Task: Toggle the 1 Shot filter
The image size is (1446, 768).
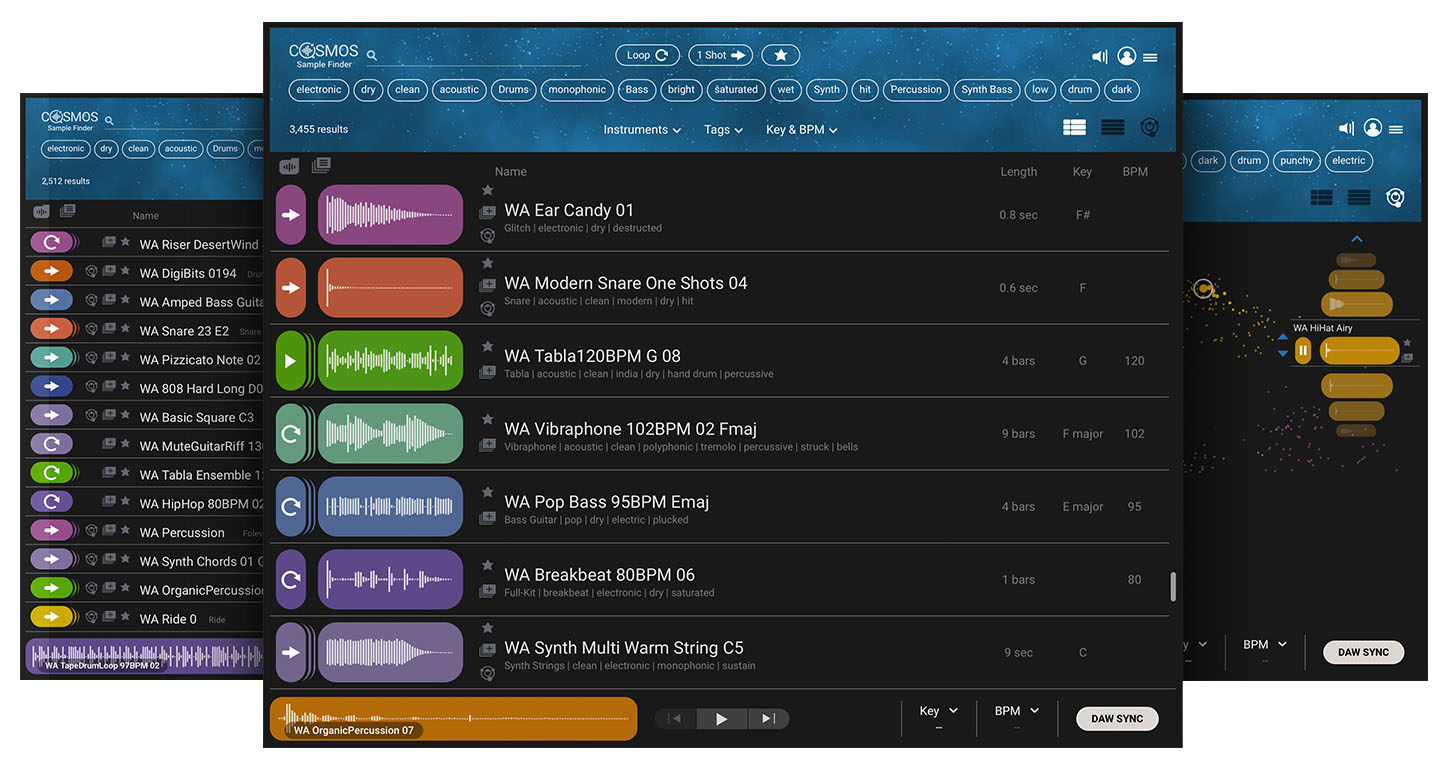Action: (720, 56)
